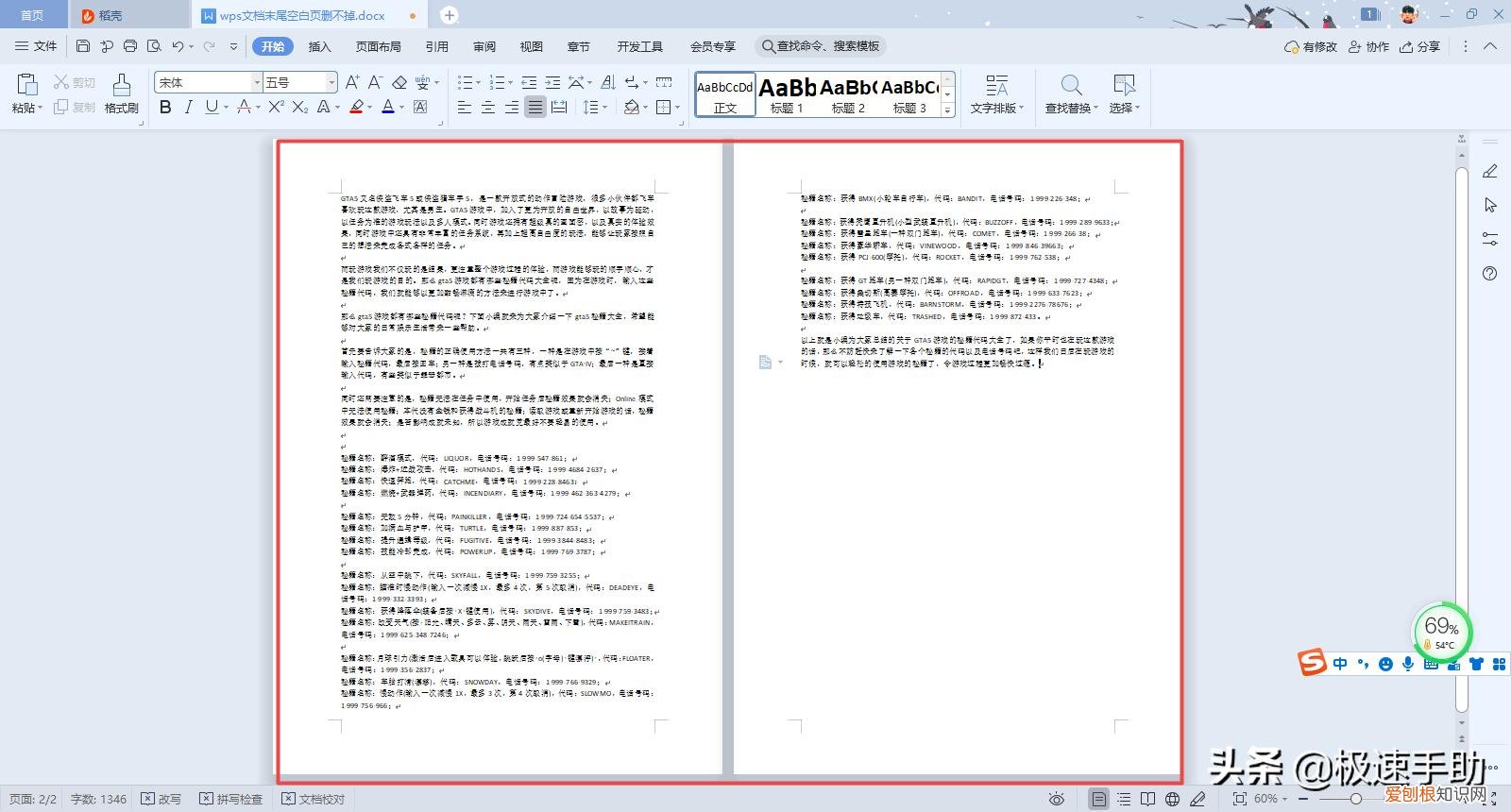
Task: Click the show ruler tab-stops icon
Action: click(x=664, y=82)
